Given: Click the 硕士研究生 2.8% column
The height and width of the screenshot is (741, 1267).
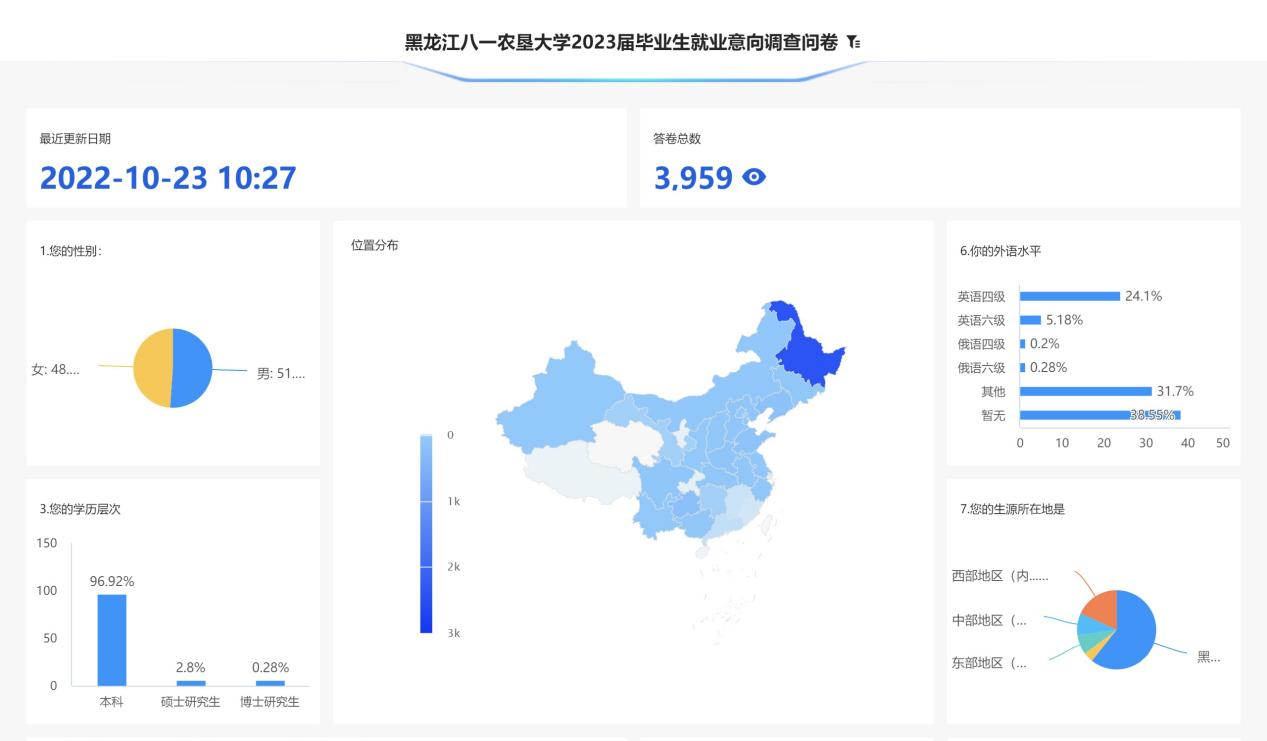Looking at the screenshot, I should tap(191, 683).
